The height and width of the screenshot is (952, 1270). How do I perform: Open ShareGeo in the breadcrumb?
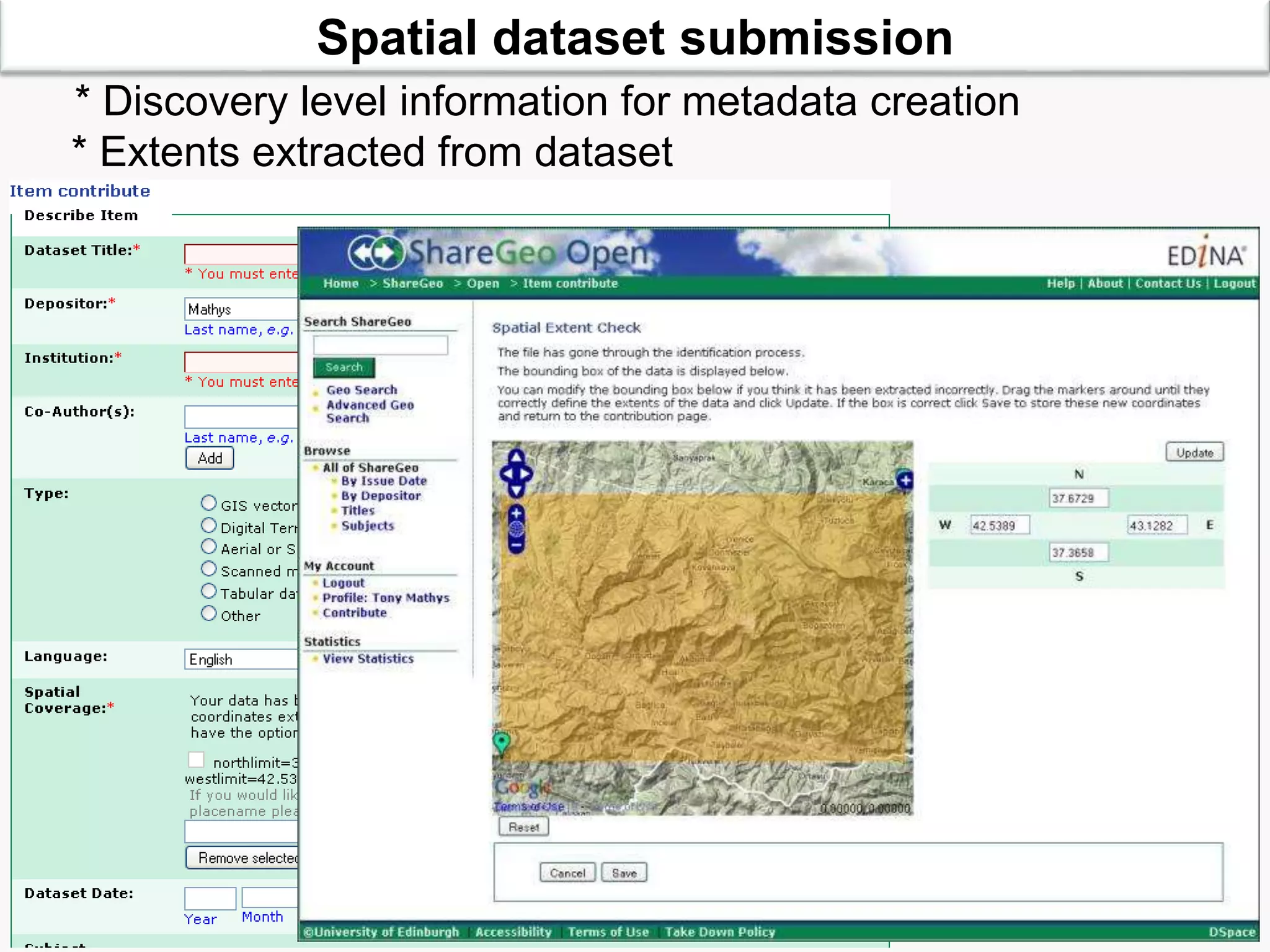[x=413, y=283]
